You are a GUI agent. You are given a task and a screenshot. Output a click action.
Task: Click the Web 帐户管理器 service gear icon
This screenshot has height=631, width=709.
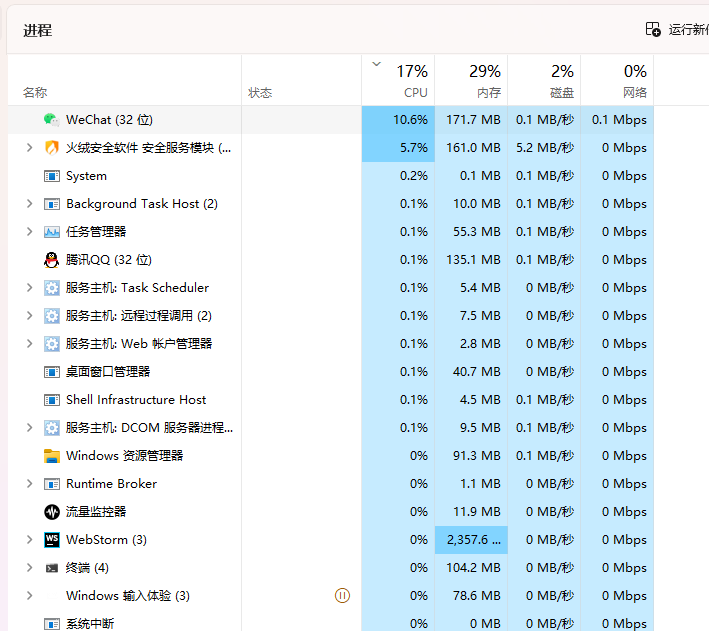click(x=52, y=344)
